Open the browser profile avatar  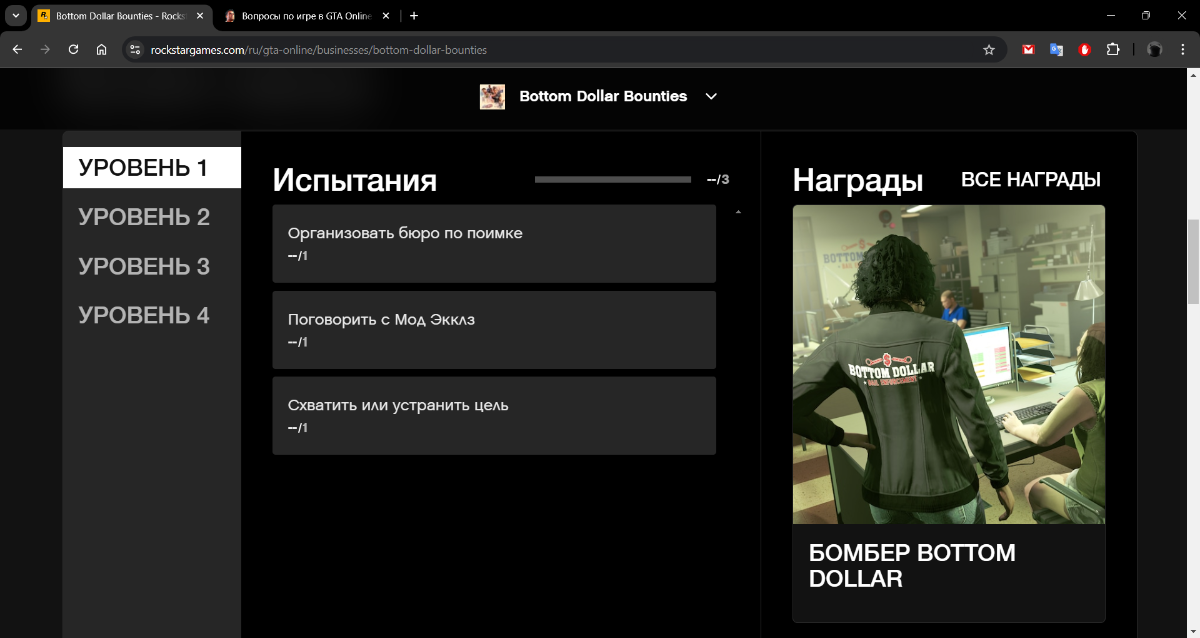1154,49
